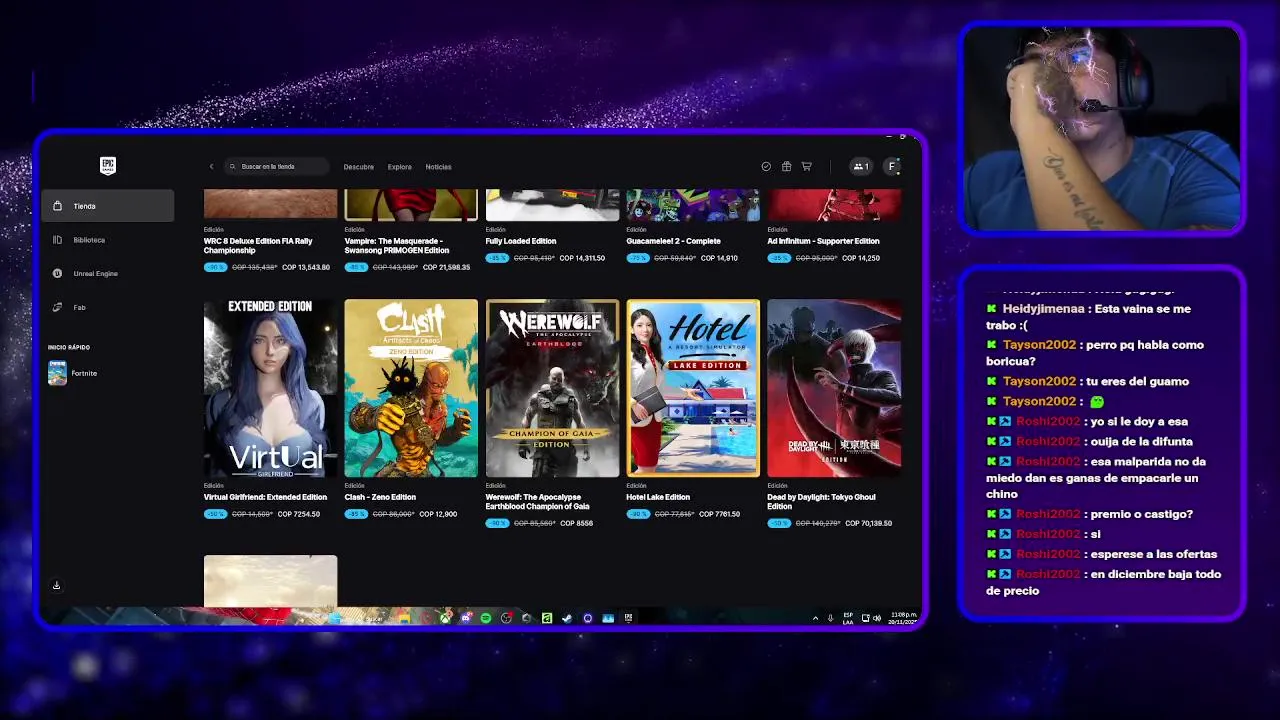1280x720 pixels.
Task: Open Steam in the taskbar
Action: click(567, 618)
